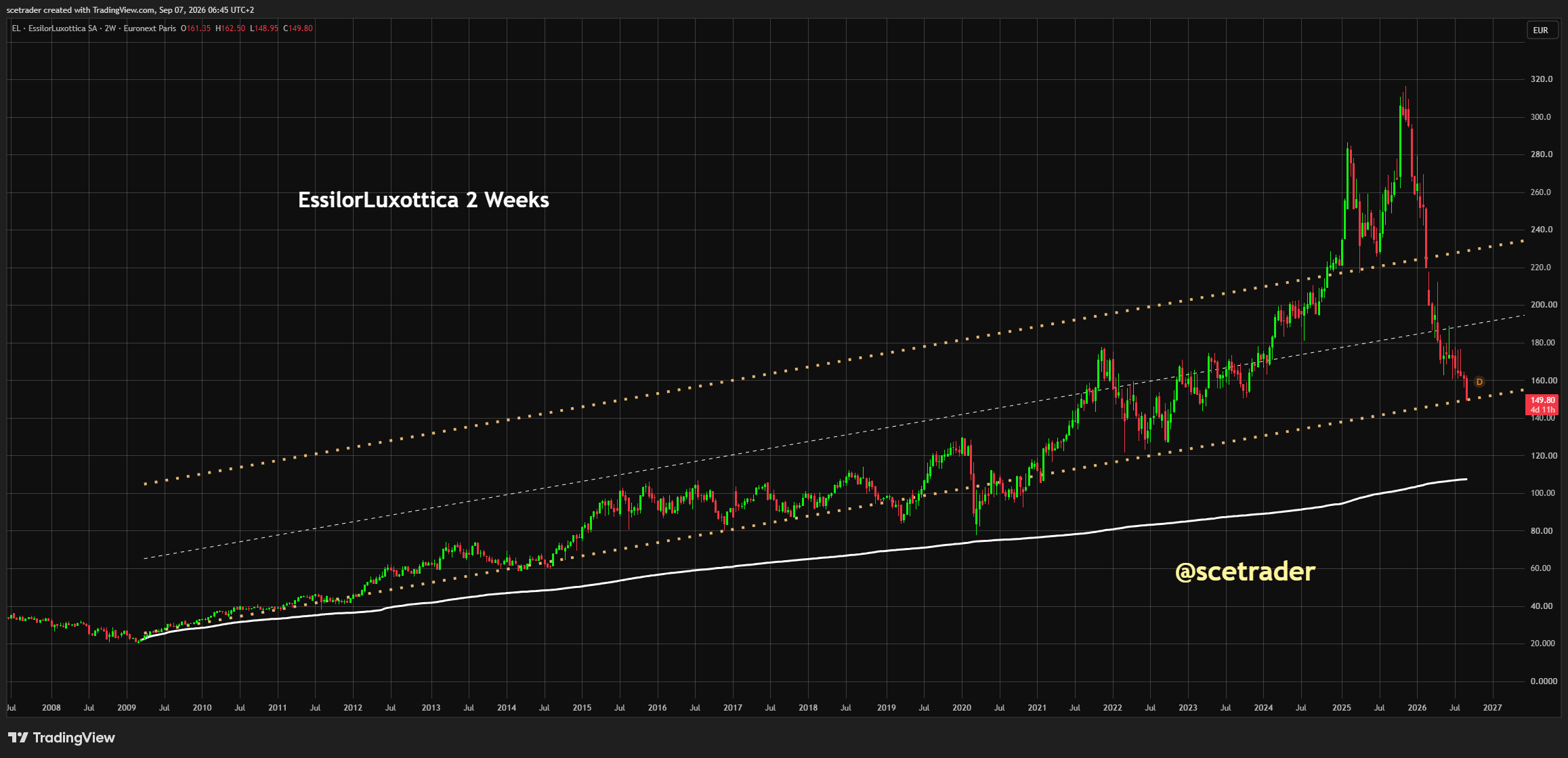
Task: Open the EUR currency selector
Action: point(1540,30)
